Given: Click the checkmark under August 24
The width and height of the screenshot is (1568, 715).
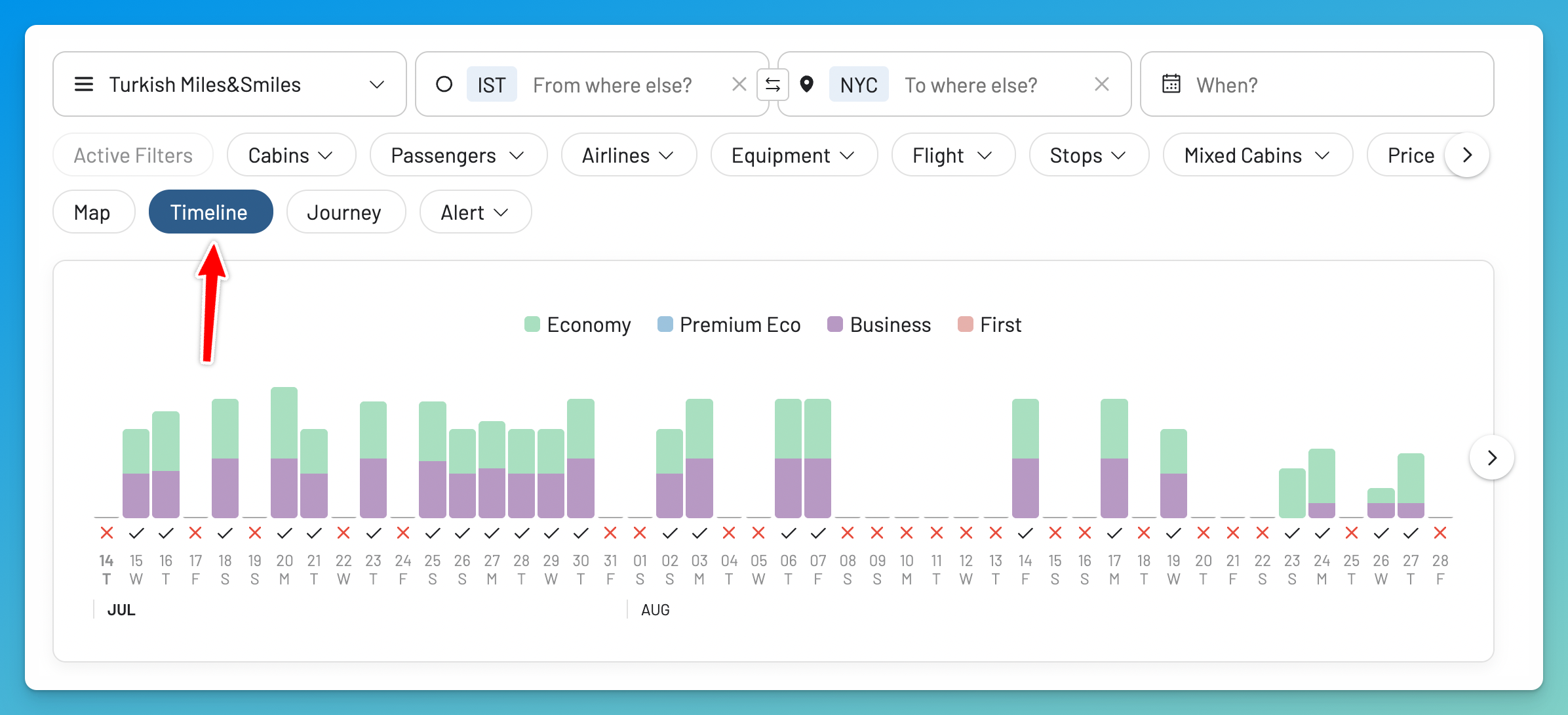Looking at the screenshot, I should coord(1322,533).
